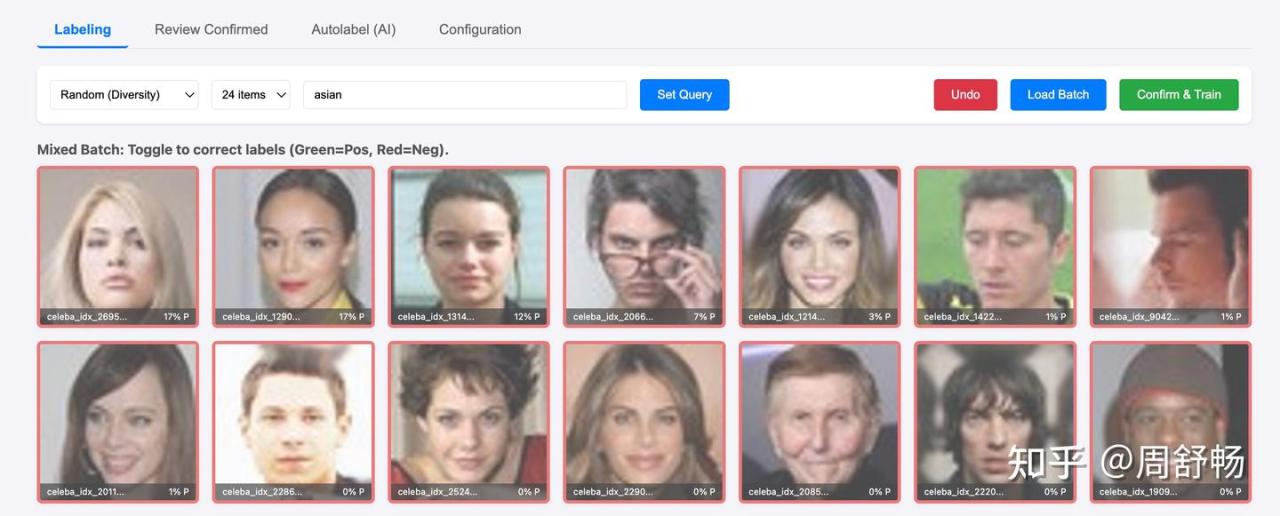This screenshot has height=516, width=1280.
Task: Select the Labeling tab
Action: [x=82, y=29]
